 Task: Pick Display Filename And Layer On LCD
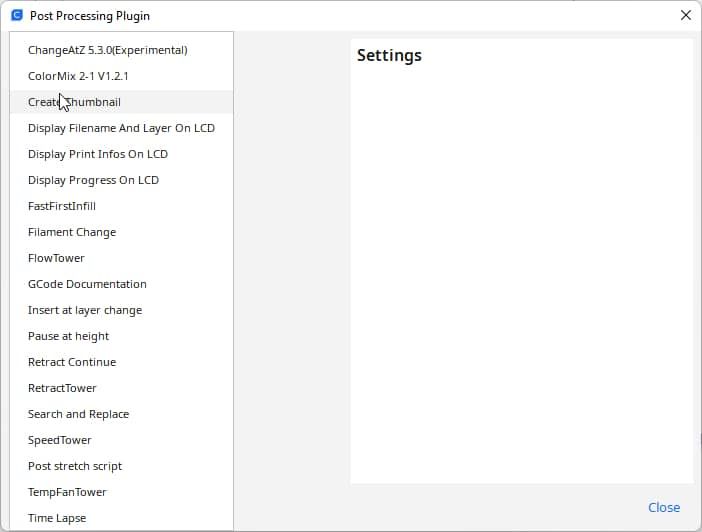pos(121,128)
